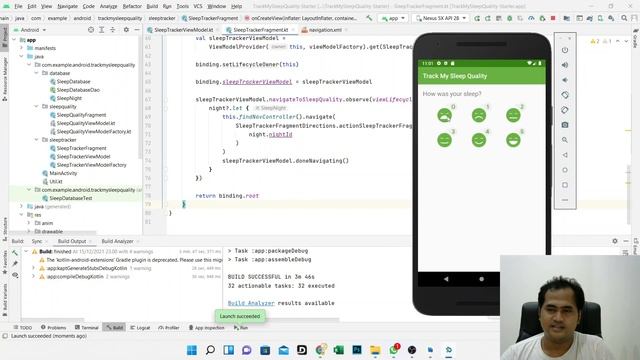Open app run configuration dropdown
This screenshot has height=360, width=640.
pos(393,18)
